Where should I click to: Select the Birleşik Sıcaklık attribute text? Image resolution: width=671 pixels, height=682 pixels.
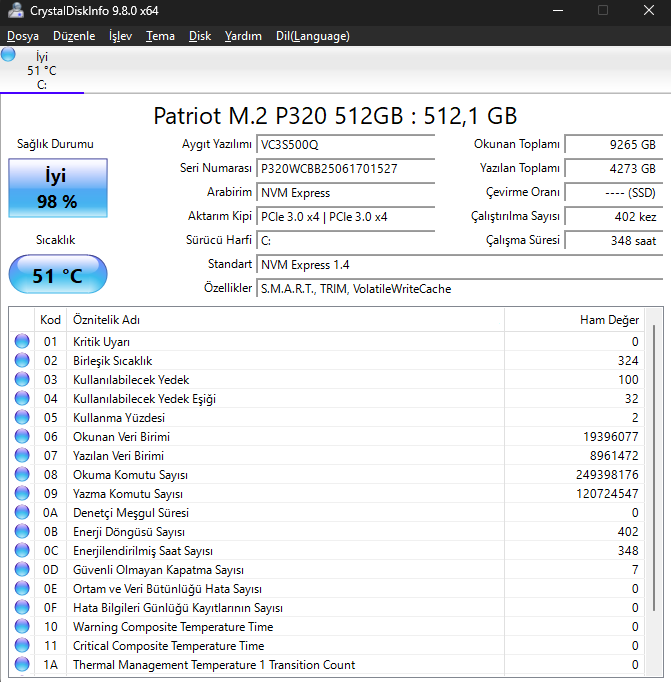[113, 361]
